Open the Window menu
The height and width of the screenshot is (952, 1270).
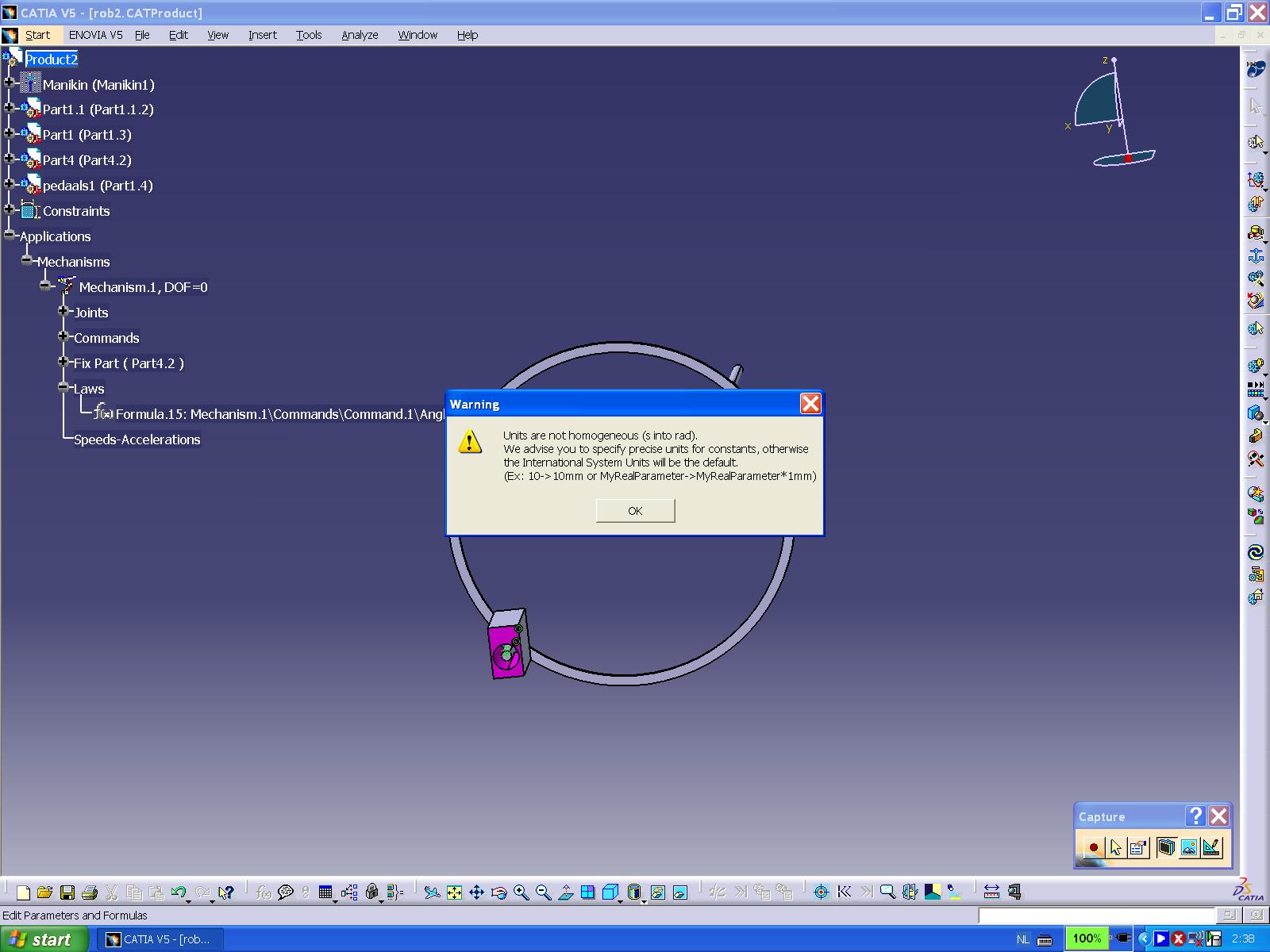[x=418, y=35]
